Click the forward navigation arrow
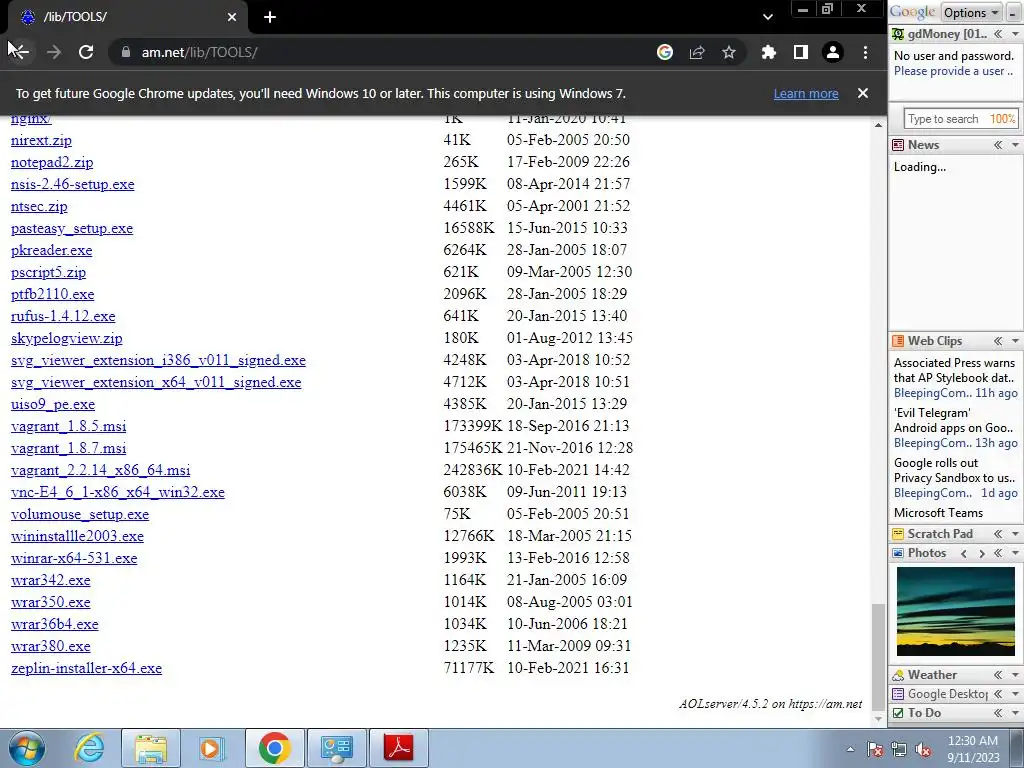The width and height of the screenshot is (1024, 768). (54, 52)
